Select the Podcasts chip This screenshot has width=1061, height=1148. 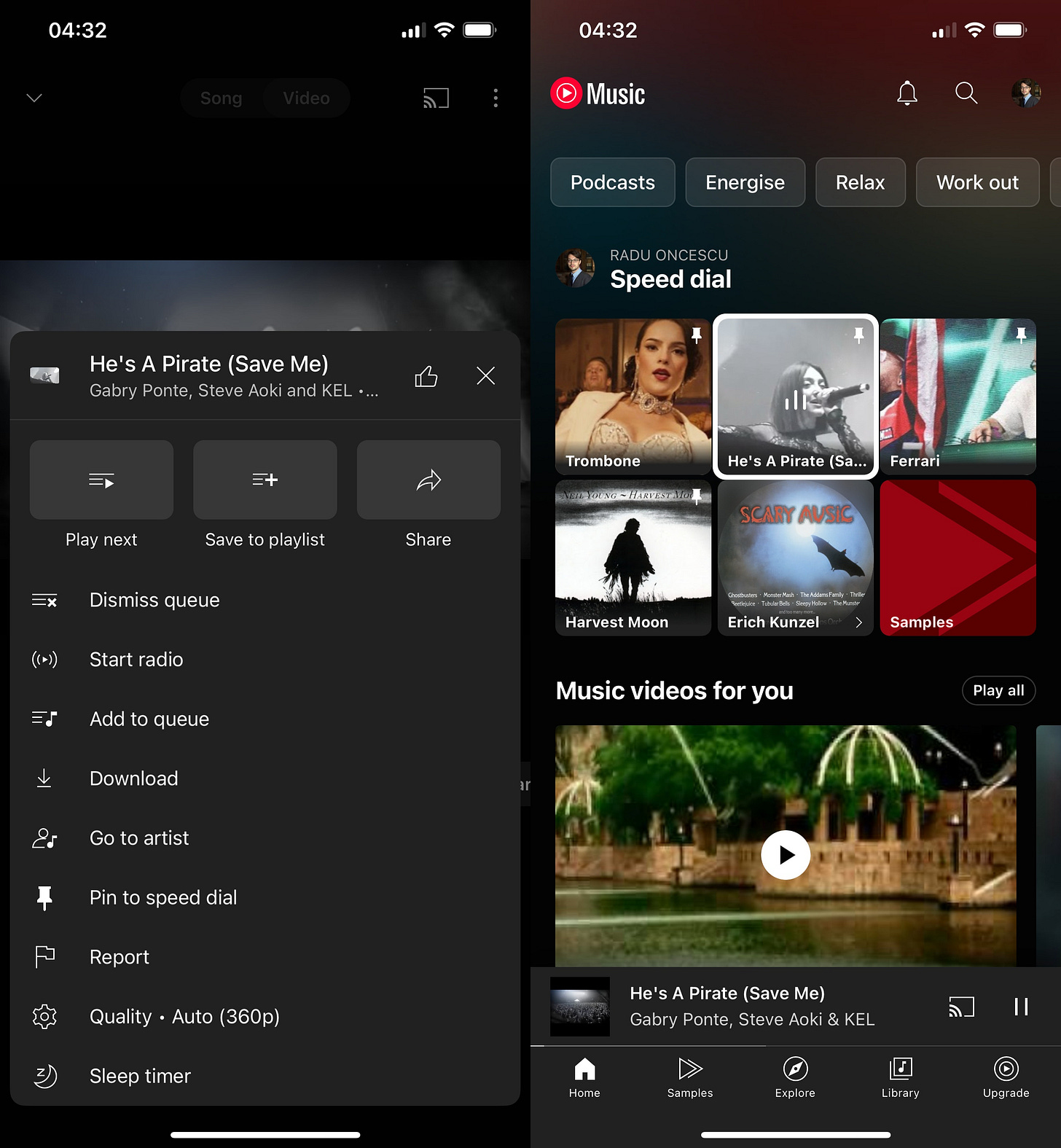(613, 182)
